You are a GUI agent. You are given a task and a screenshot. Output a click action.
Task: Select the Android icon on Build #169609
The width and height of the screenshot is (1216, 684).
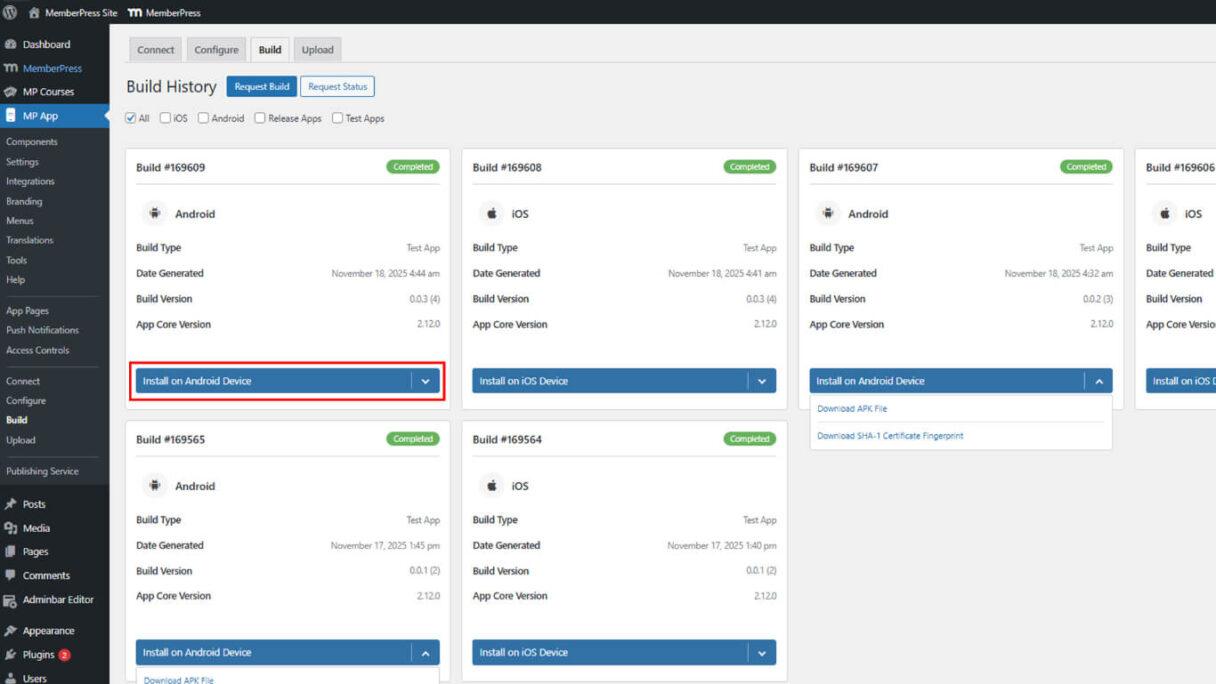pyautogui.click(x=156, y=212)
